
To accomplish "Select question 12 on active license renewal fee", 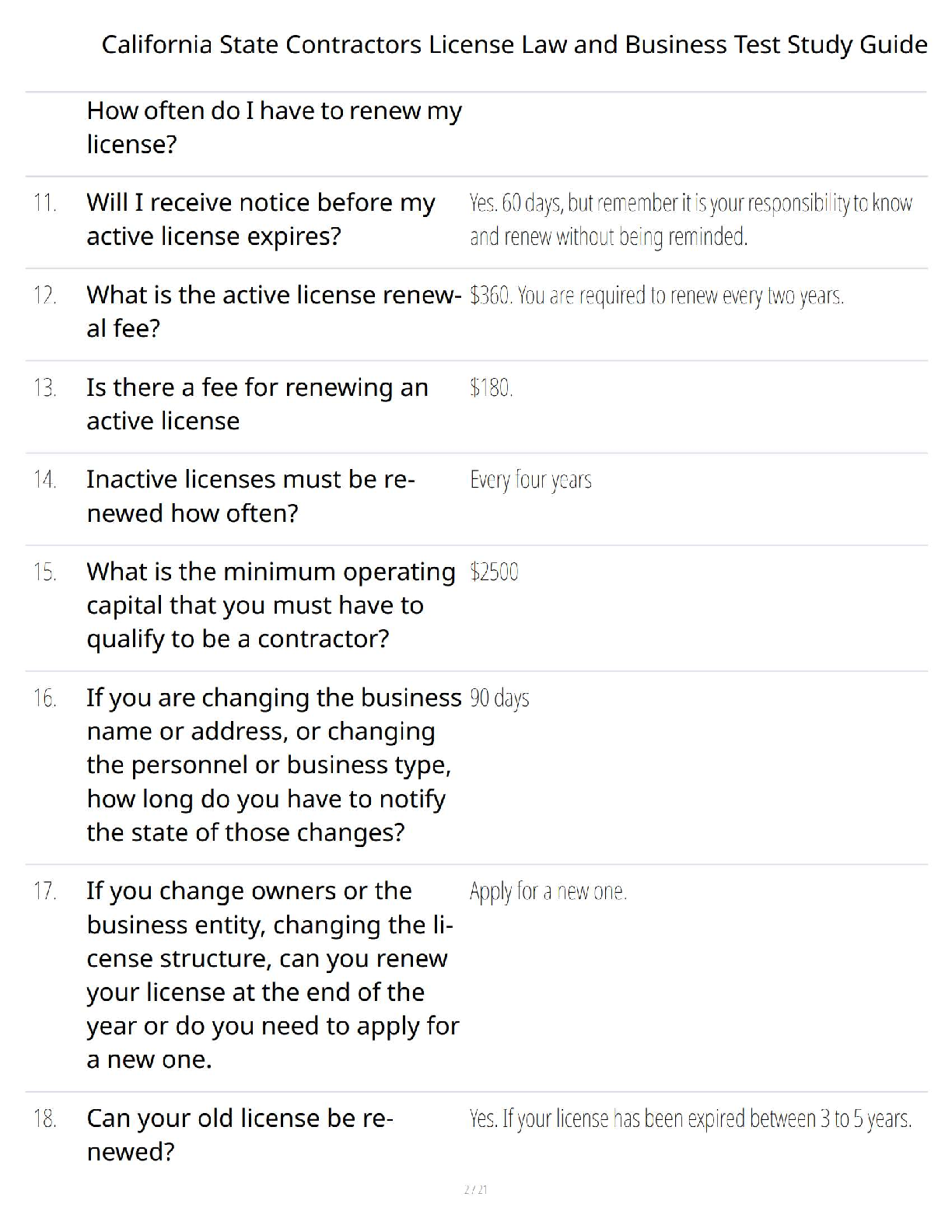I will pos(274,311).
